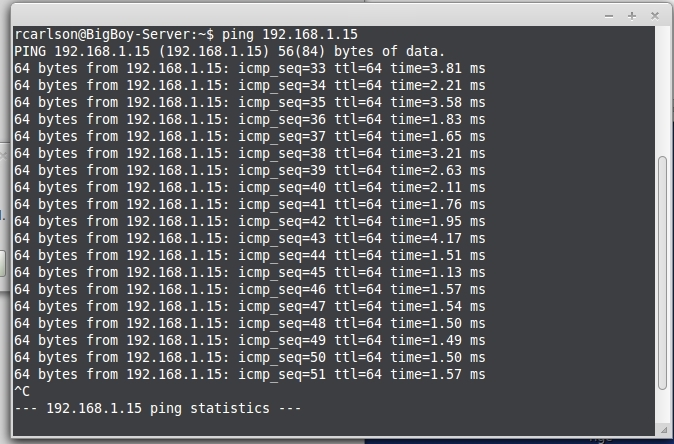Click the terminal's vertical scrollbar thumb

click(662, 273)
